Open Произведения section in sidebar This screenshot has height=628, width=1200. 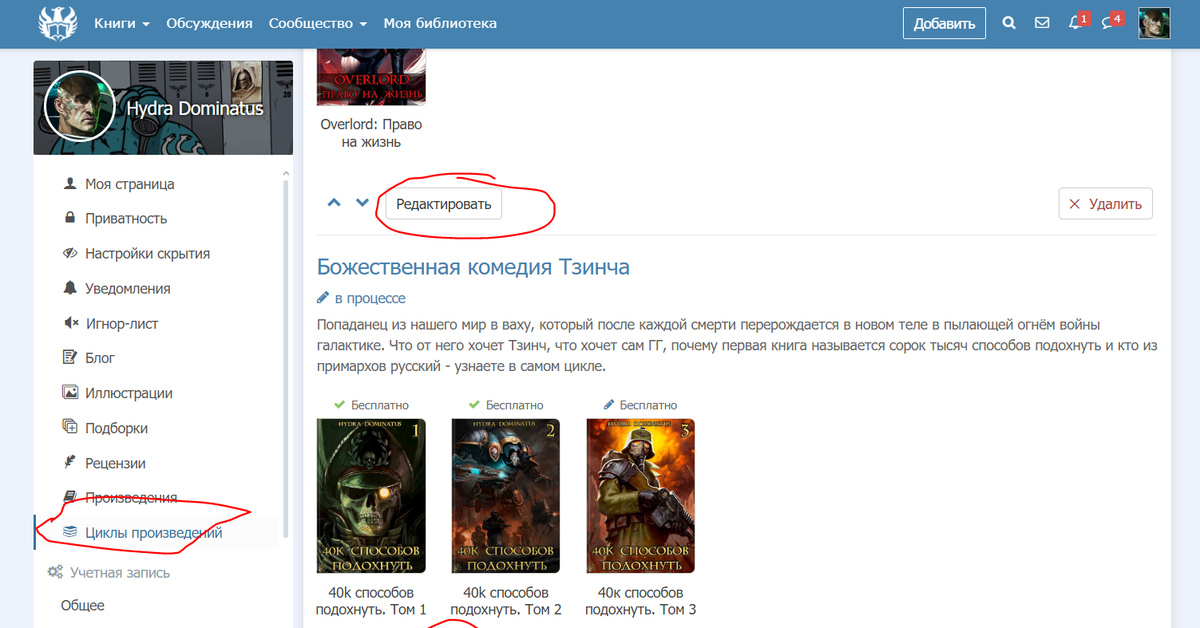132,497
